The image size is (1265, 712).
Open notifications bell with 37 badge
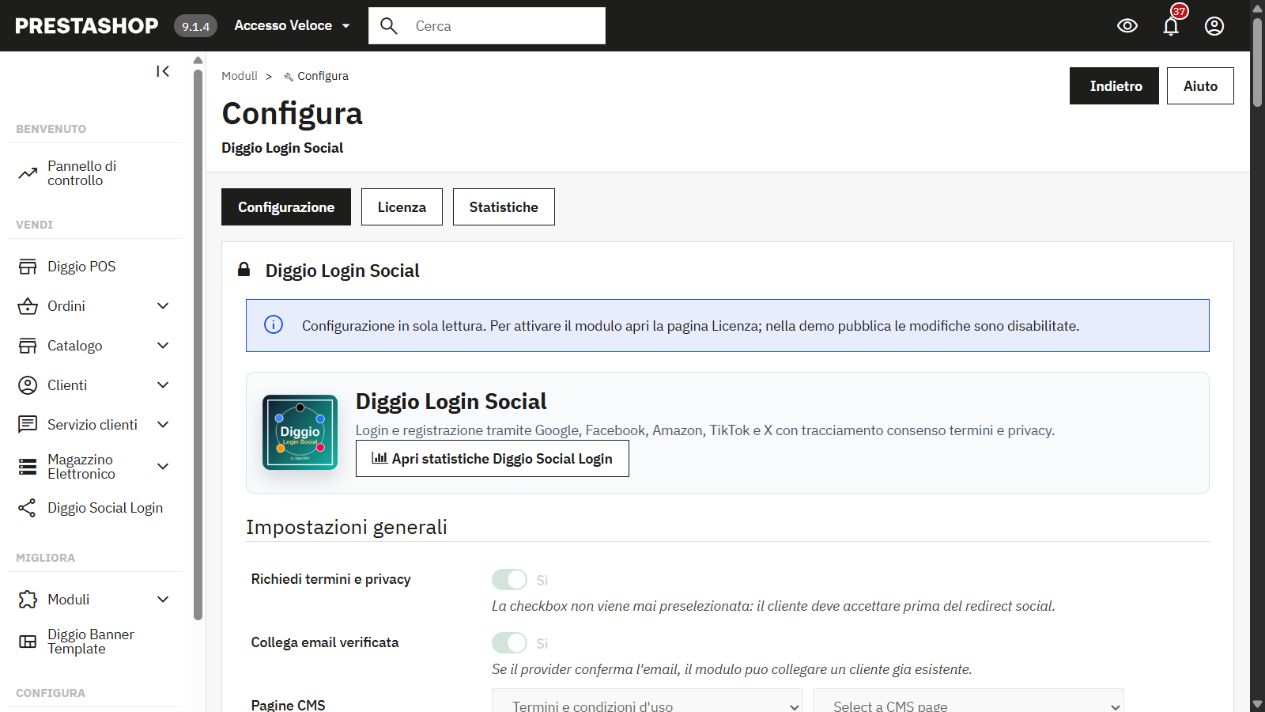point(1171,26)
